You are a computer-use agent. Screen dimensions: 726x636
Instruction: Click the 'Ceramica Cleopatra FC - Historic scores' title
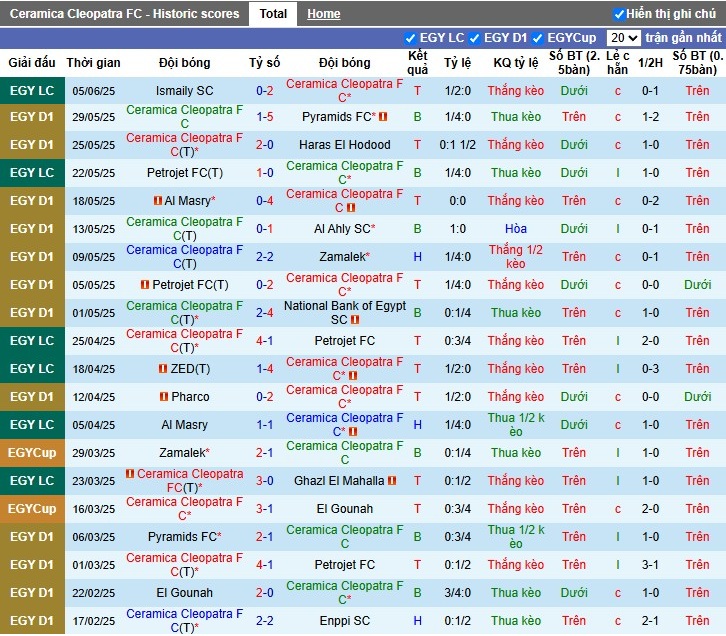coord(125,14)
